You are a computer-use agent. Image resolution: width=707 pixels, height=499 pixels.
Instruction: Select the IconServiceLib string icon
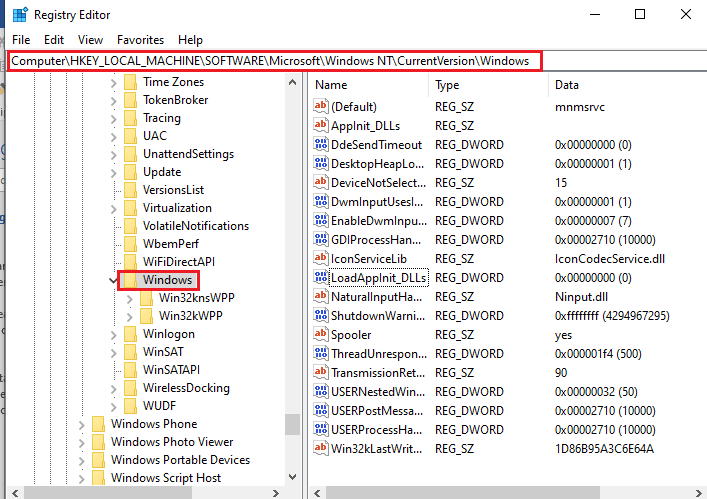pyautogui.click(x=321, y=258)
